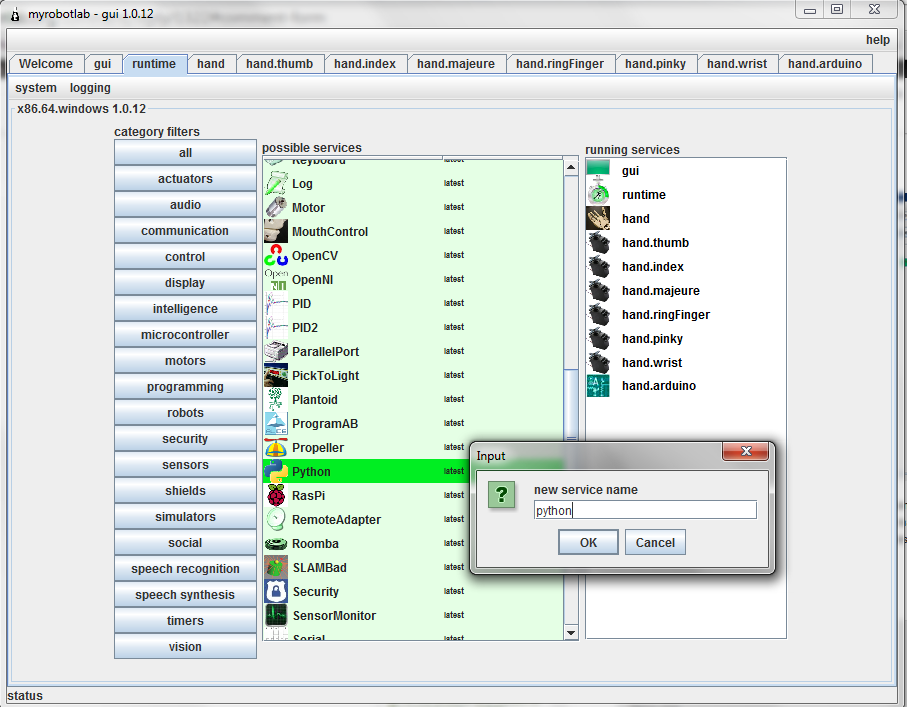Switch to the Welcome tab
The height and width of the screenshot is (707, 907).
pyautogui.click(x=46, y=64)
